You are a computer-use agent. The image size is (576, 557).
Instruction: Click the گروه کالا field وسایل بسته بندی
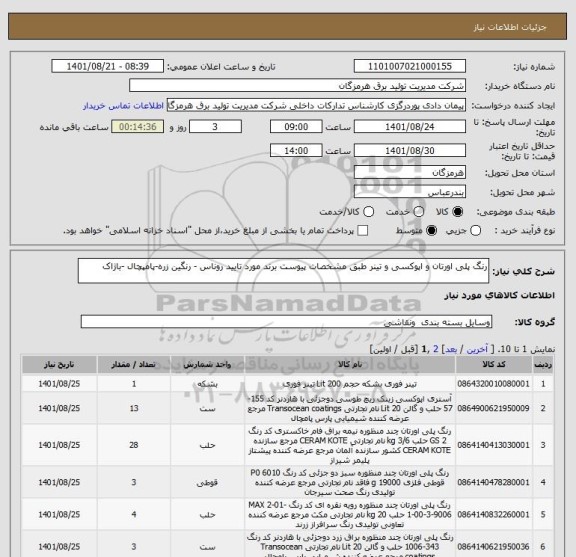(286, 322)
